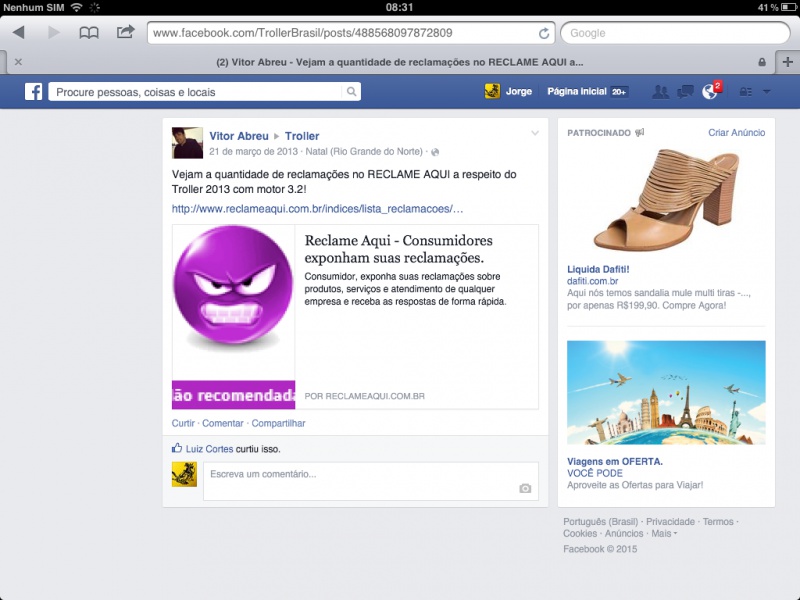
Task: Open the Safari bookmarks book icon
Action: (x=89, y=33)
